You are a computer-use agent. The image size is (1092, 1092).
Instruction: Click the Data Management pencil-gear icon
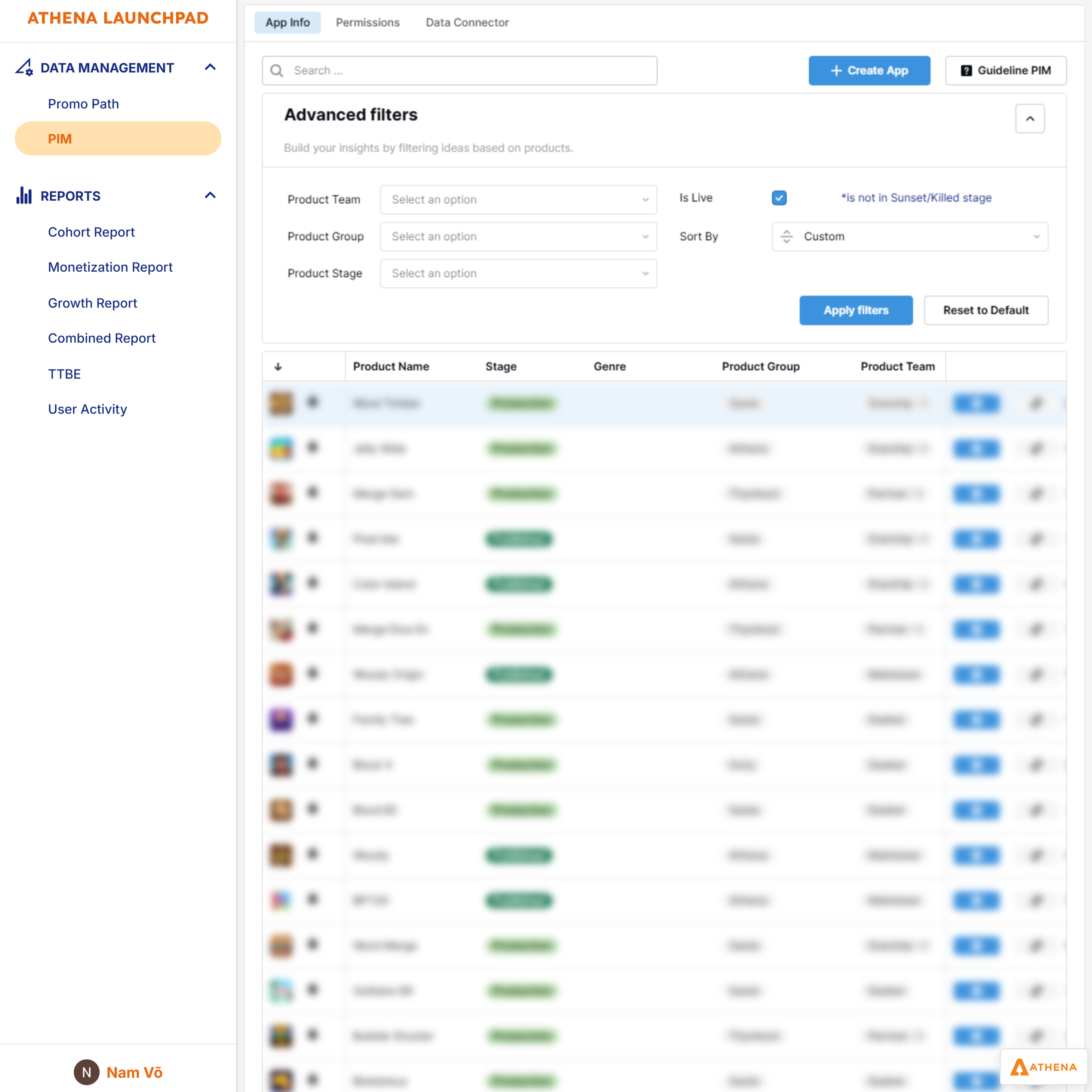(x=24, y=67)
